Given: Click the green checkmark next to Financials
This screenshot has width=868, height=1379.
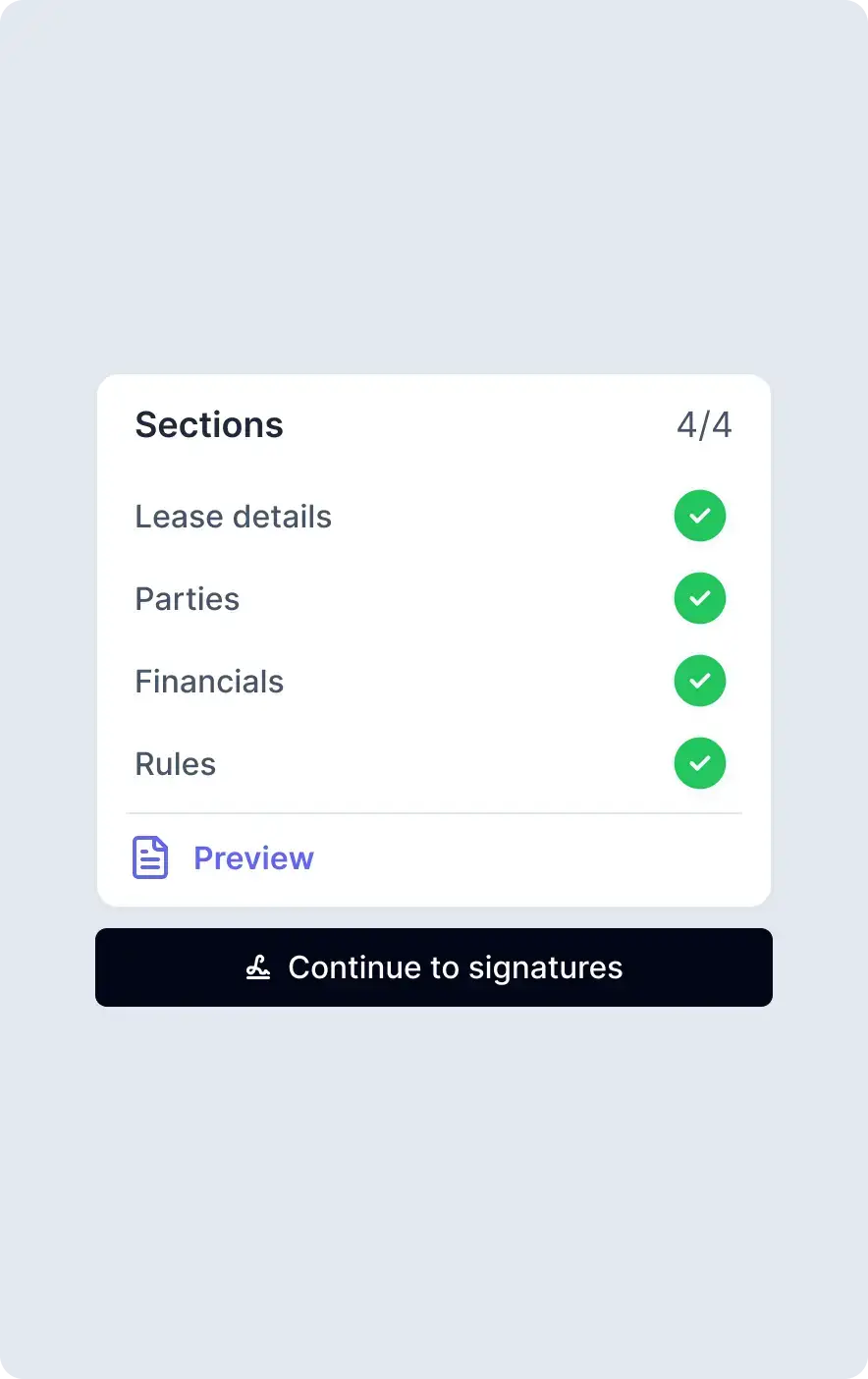Looking at the screenshot, I should tap(699, 681).
